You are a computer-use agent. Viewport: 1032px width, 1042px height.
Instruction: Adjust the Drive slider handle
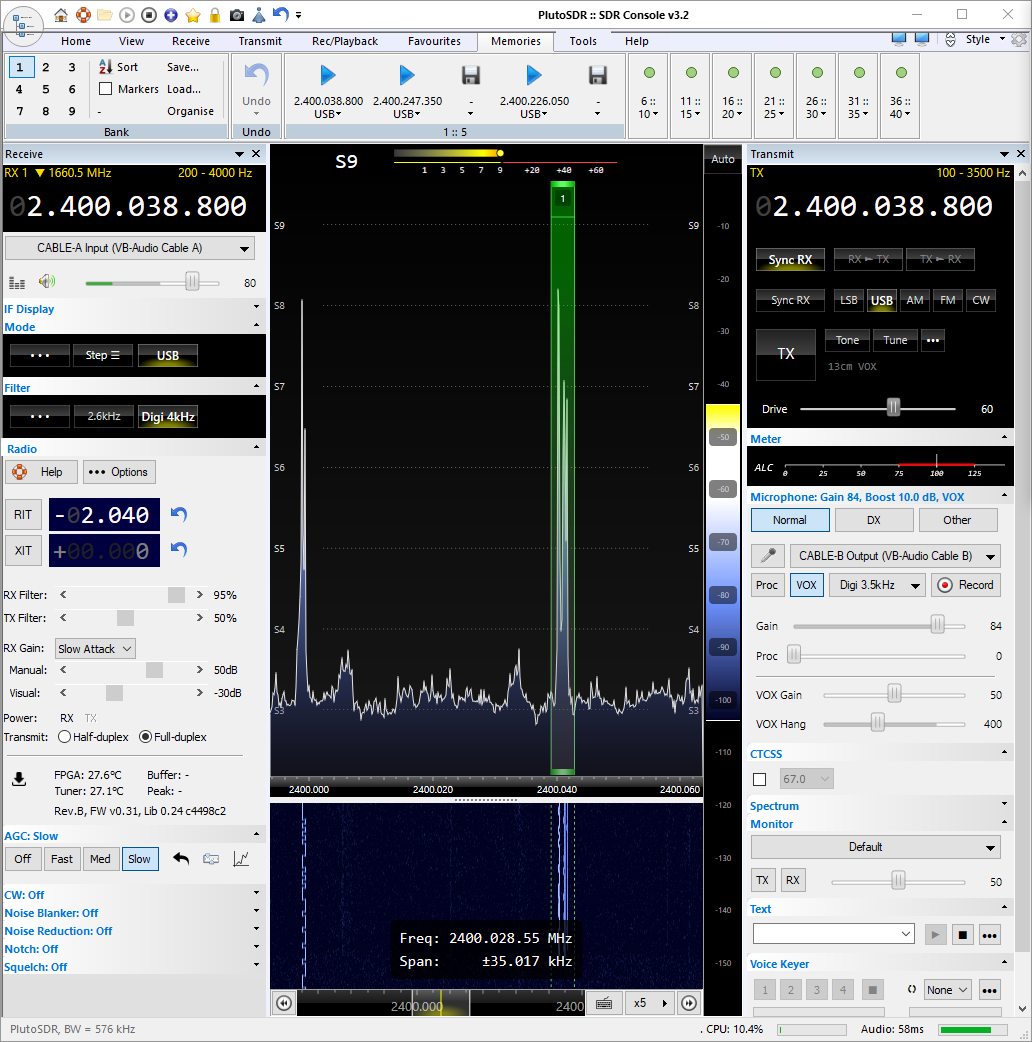pyautogui.click(x=893, y=408)
